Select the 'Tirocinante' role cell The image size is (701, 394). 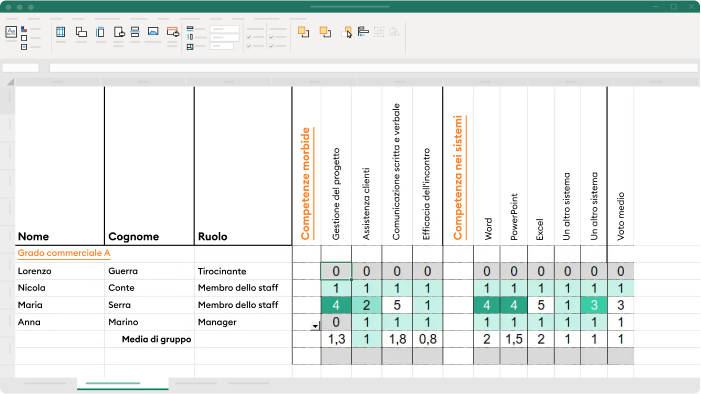point(243,271)
